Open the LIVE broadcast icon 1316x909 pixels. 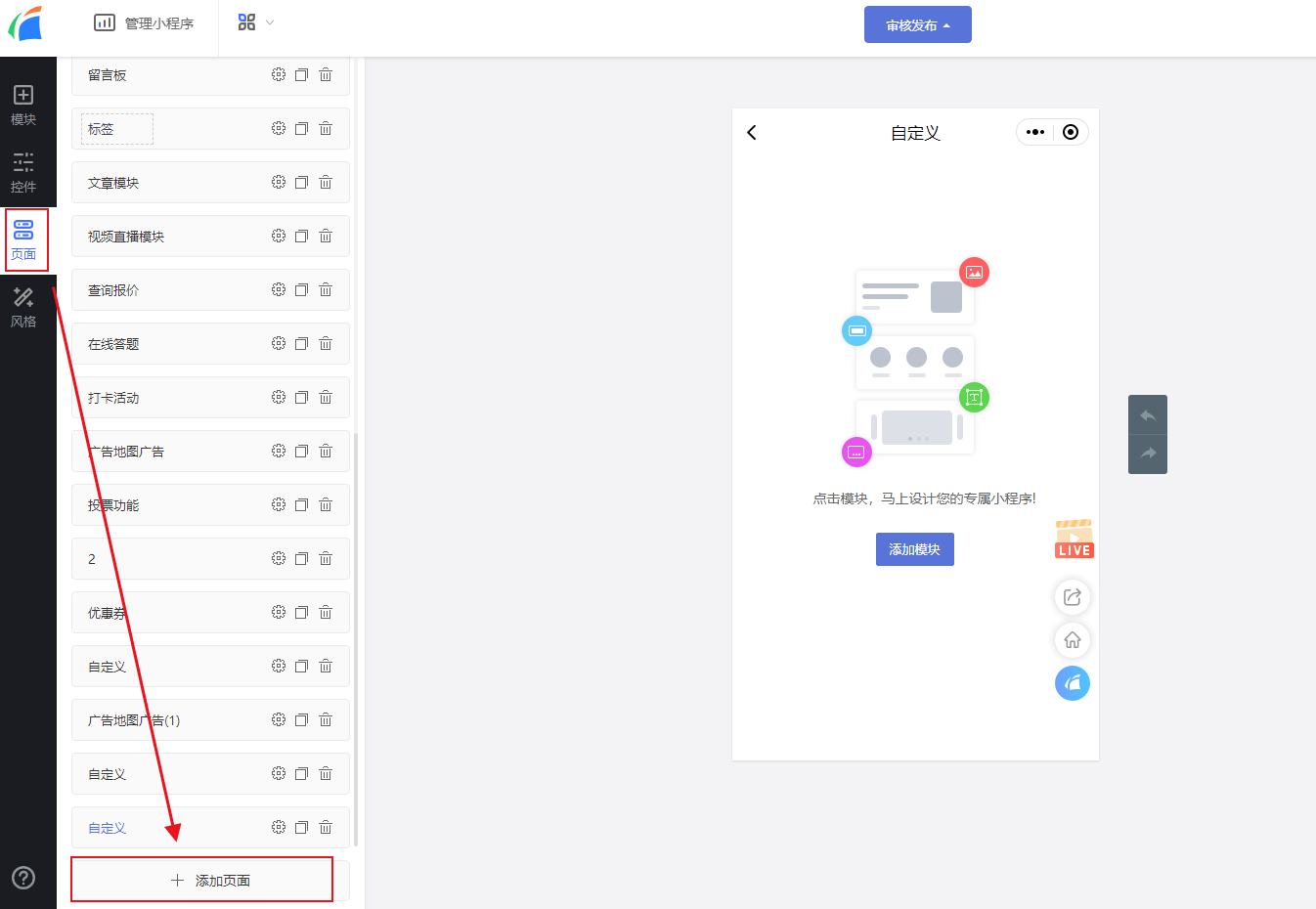click(1074, 539)
